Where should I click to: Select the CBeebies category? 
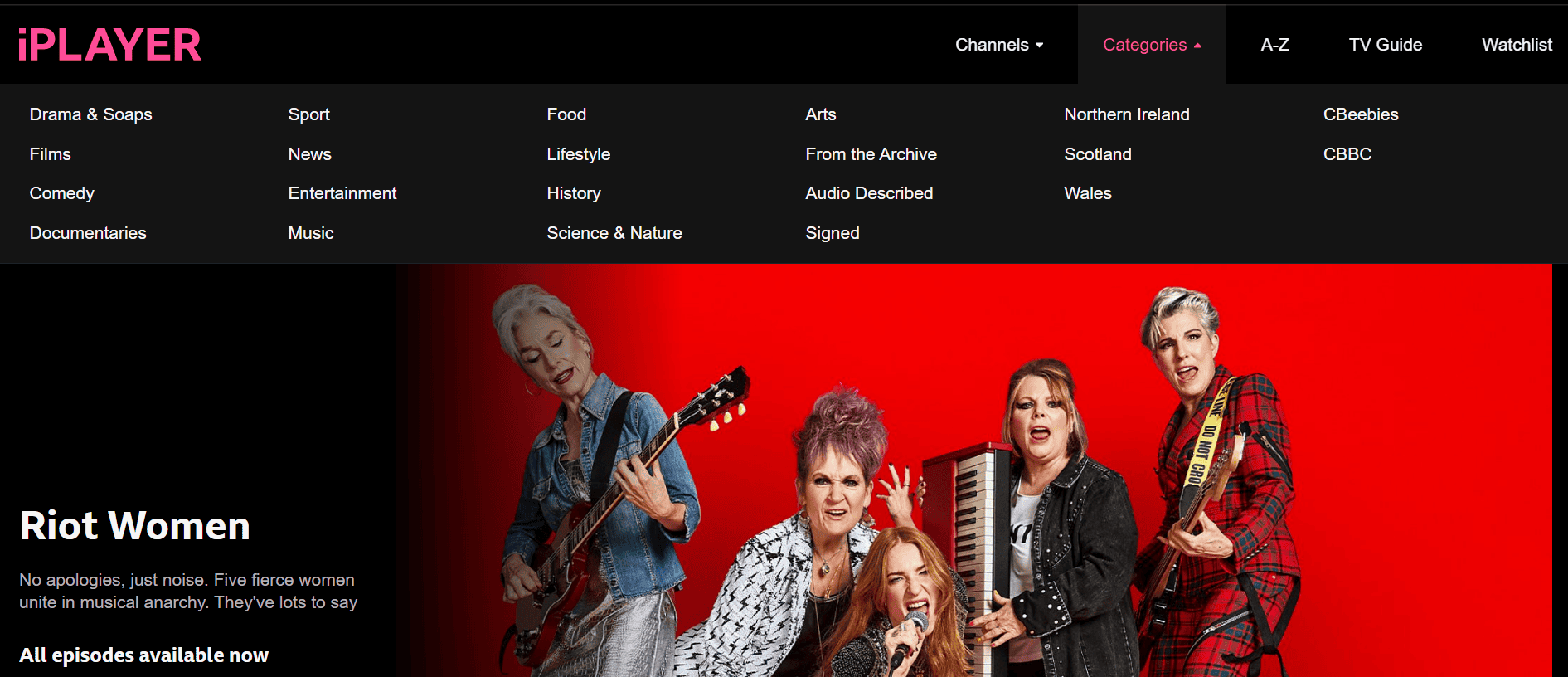coord(1361,114)
